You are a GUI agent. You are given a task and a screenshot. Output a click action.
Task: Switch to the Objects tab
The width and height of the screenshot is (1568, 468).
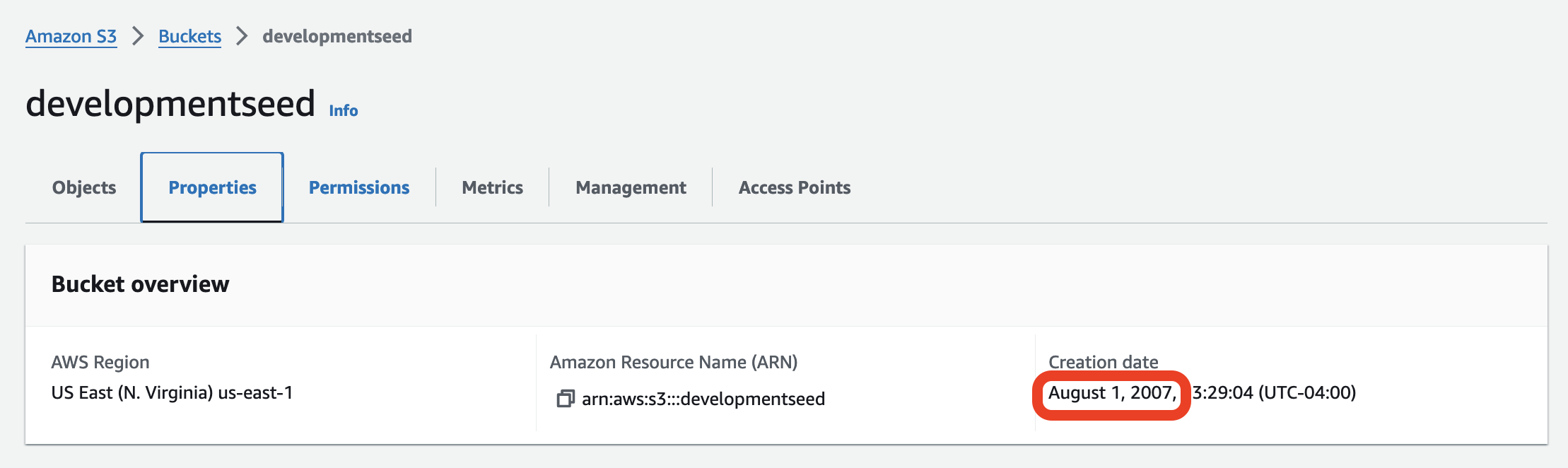point(84,187)
